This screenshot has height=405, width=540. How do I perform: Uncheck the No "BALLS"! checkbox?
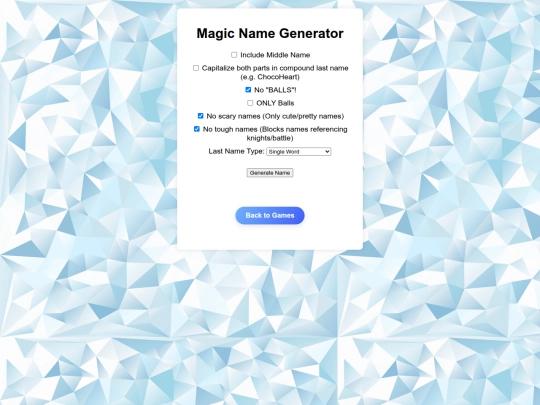[248, 90]
